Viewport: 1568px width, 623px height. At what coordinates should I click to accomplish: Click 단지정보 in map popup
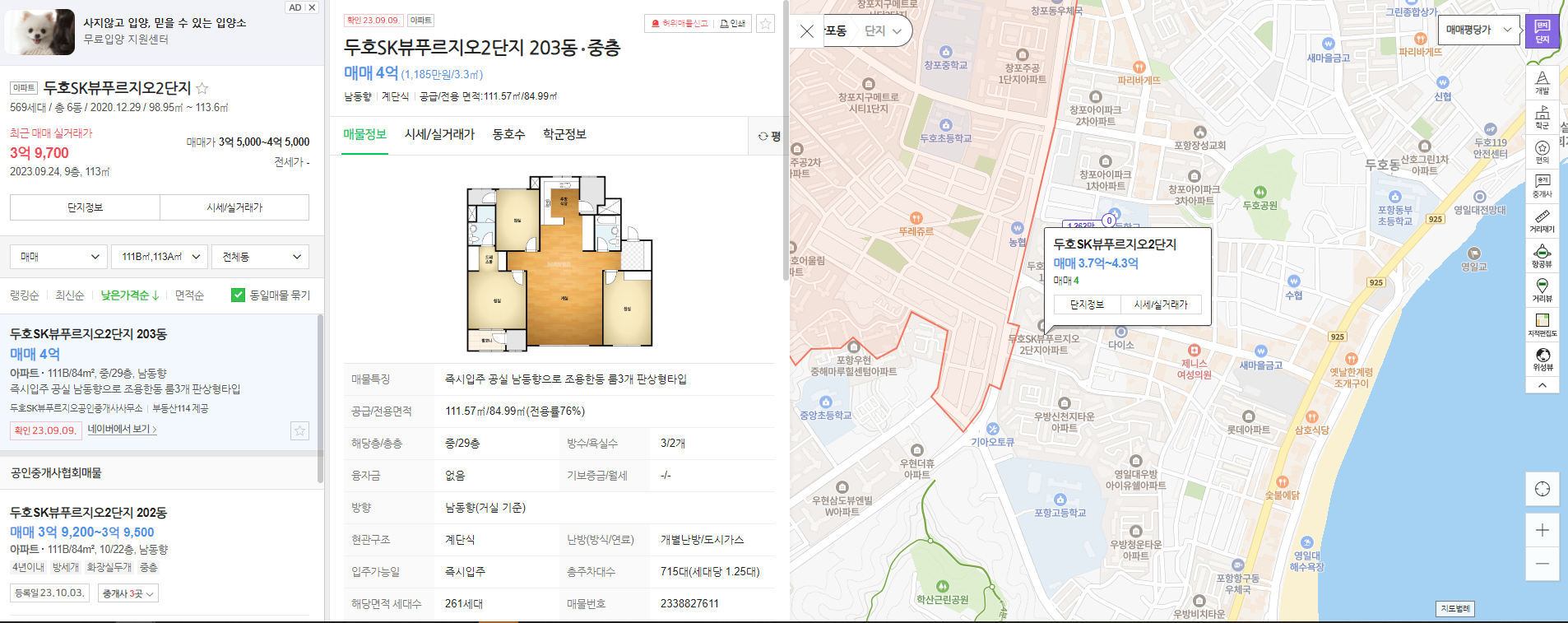(1087, 305)
